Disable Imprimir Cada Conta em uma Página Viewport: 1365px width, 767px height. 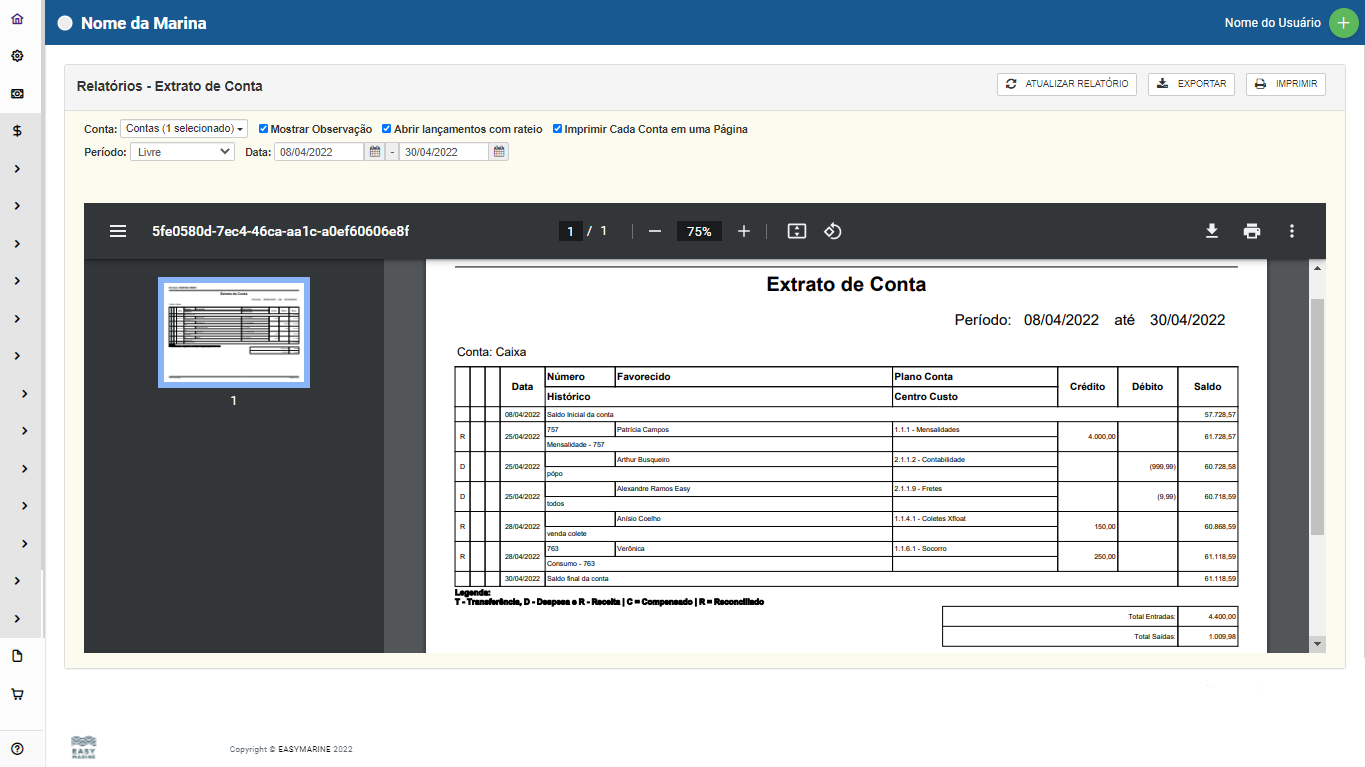pos(558,129)
